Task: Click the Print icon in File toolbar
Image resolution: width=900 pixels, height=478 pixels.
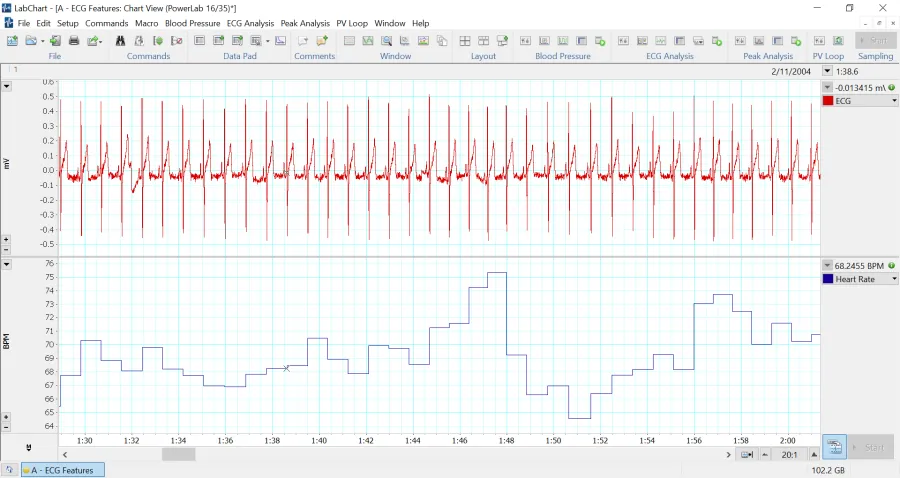Action: [x=75, y=41]
